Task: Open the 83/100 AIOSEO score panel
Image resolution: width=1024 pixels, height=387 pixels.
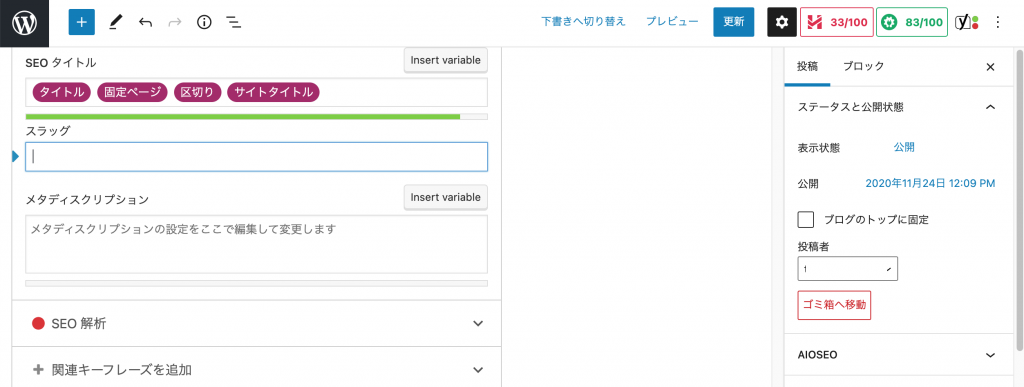Action: click(x=912, y=22)
